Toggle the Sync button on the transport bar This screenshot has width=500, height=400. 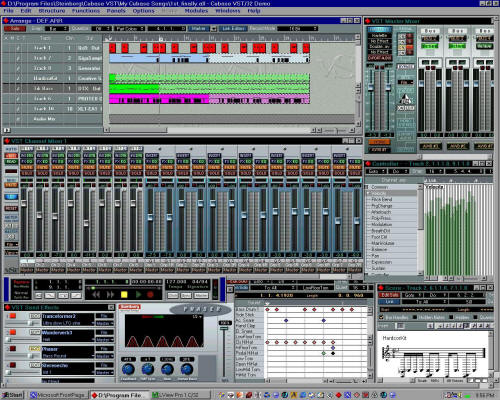186,296
